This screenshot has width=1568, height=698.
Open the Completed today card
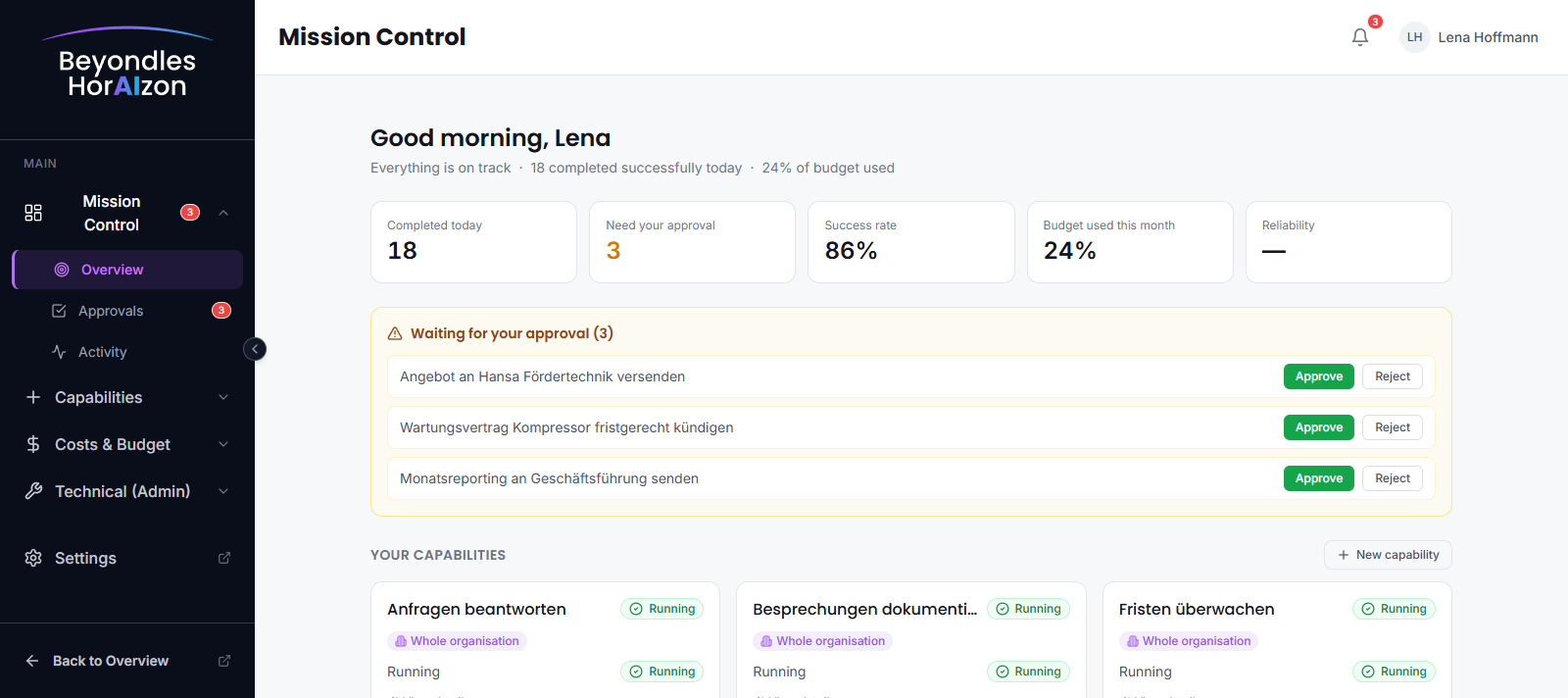pyautogui.click(x=473, y=242)
